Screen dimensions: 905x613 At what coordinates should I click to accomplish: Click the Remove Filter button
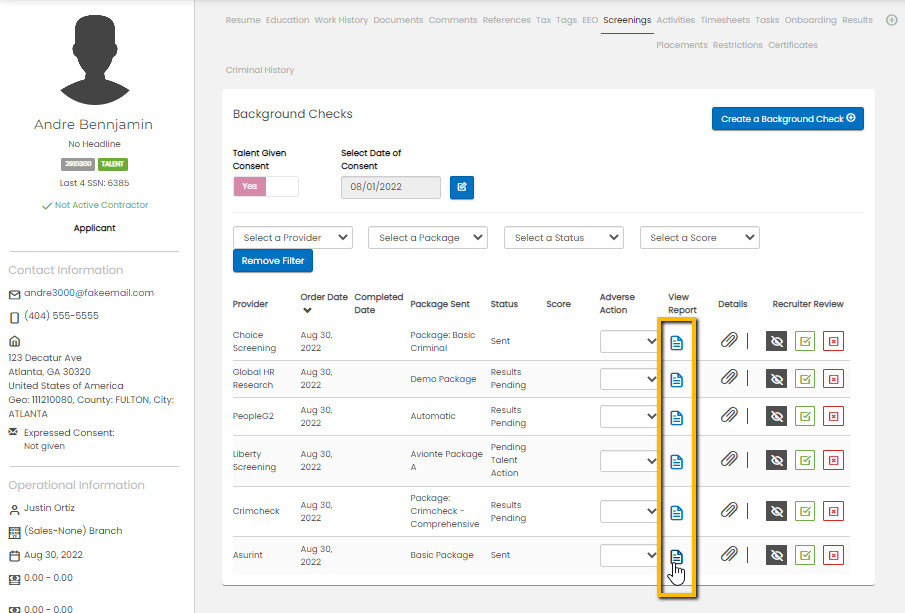[x=273, y=261]
